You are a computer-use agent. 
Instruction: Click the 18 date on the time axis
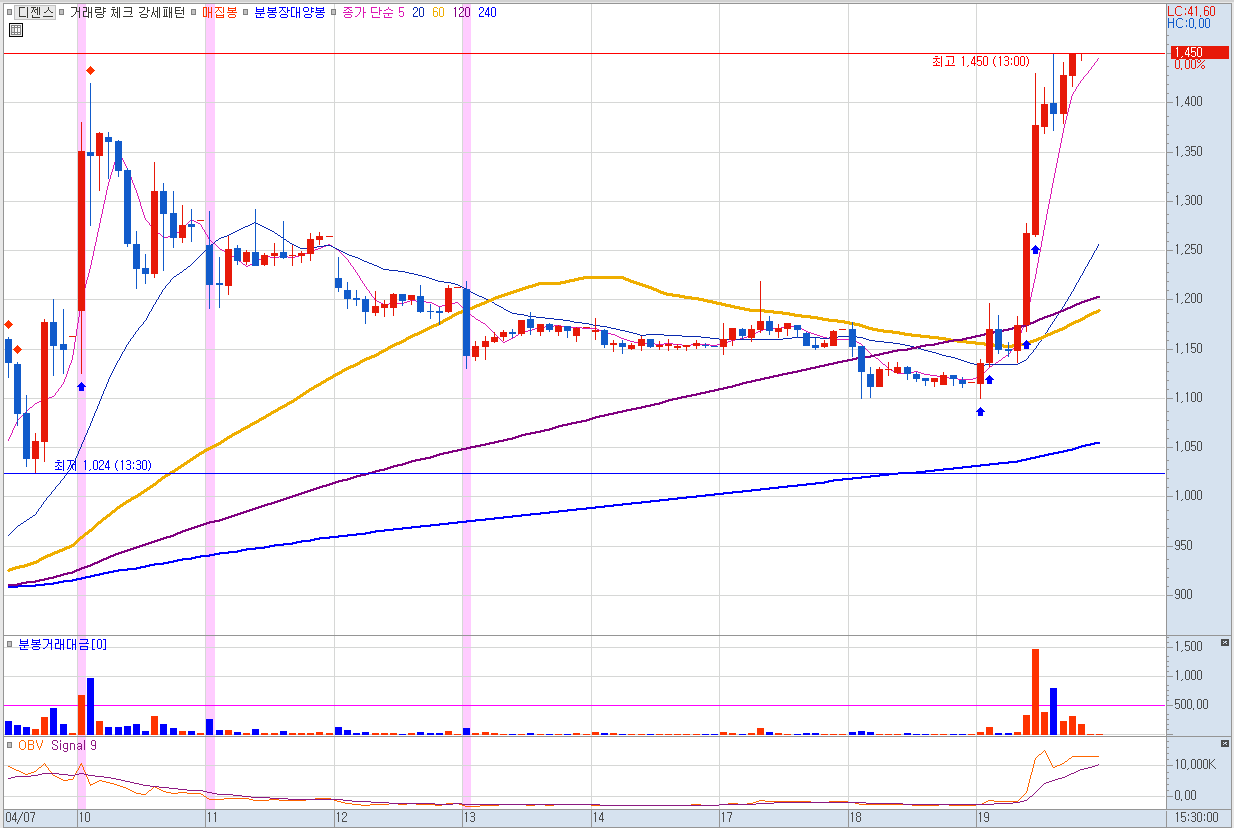855,817
